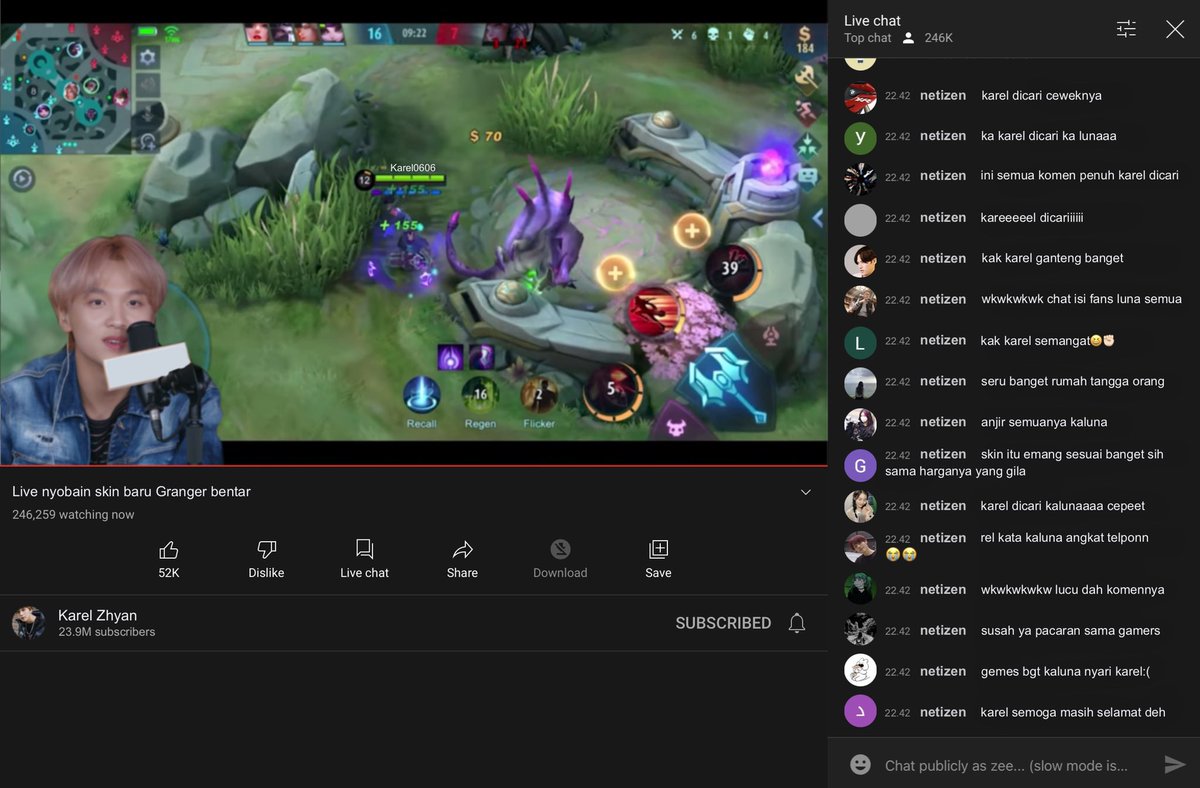Image resolution: width=1200 pixels, height=788 pixels.
Task: Select message 'gemes bgt kaluna nyari karel:('
Action: click(1065, 671)
